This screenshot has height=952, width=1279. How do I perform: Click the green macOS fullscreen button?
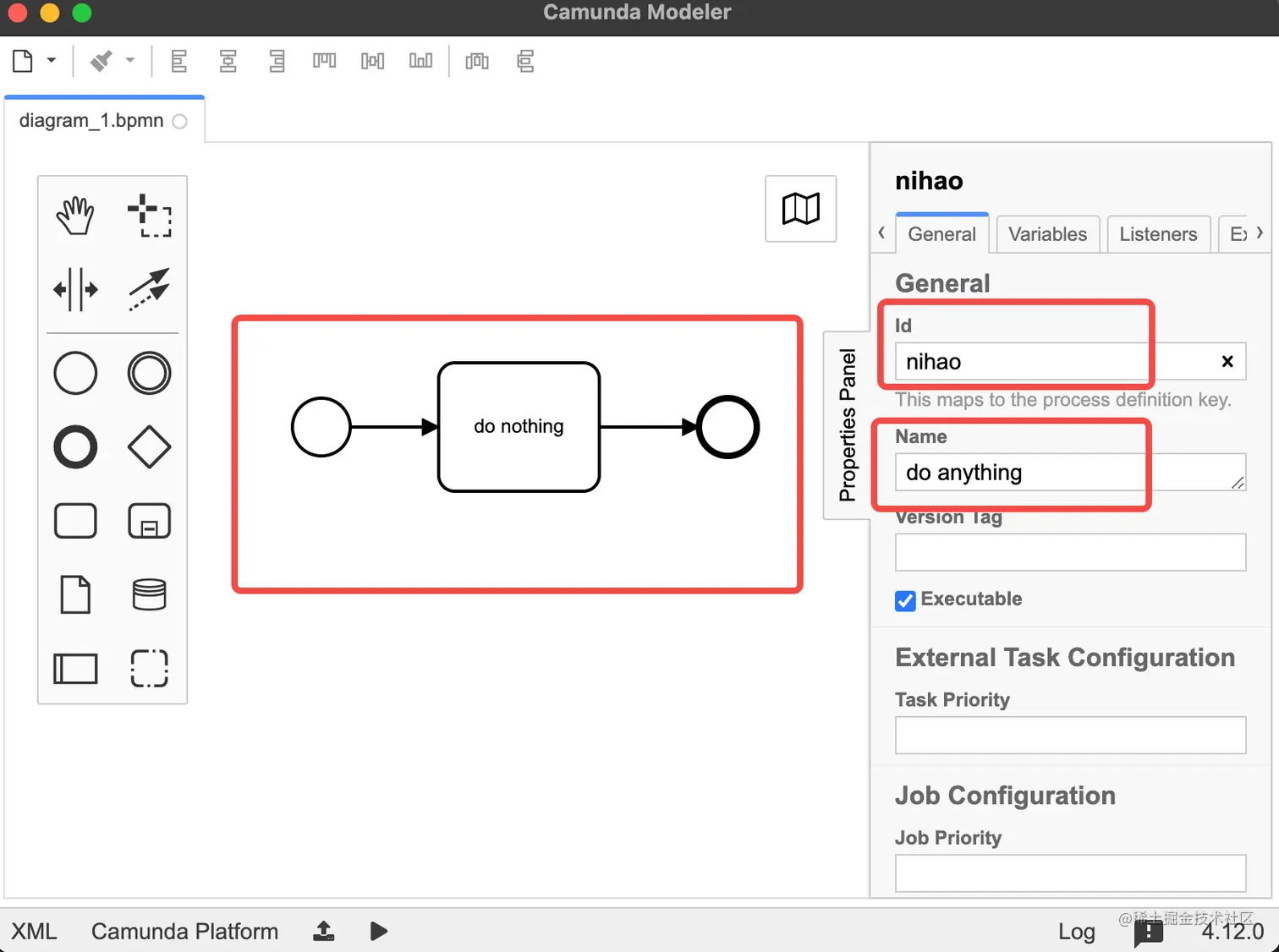click(82, 13)
